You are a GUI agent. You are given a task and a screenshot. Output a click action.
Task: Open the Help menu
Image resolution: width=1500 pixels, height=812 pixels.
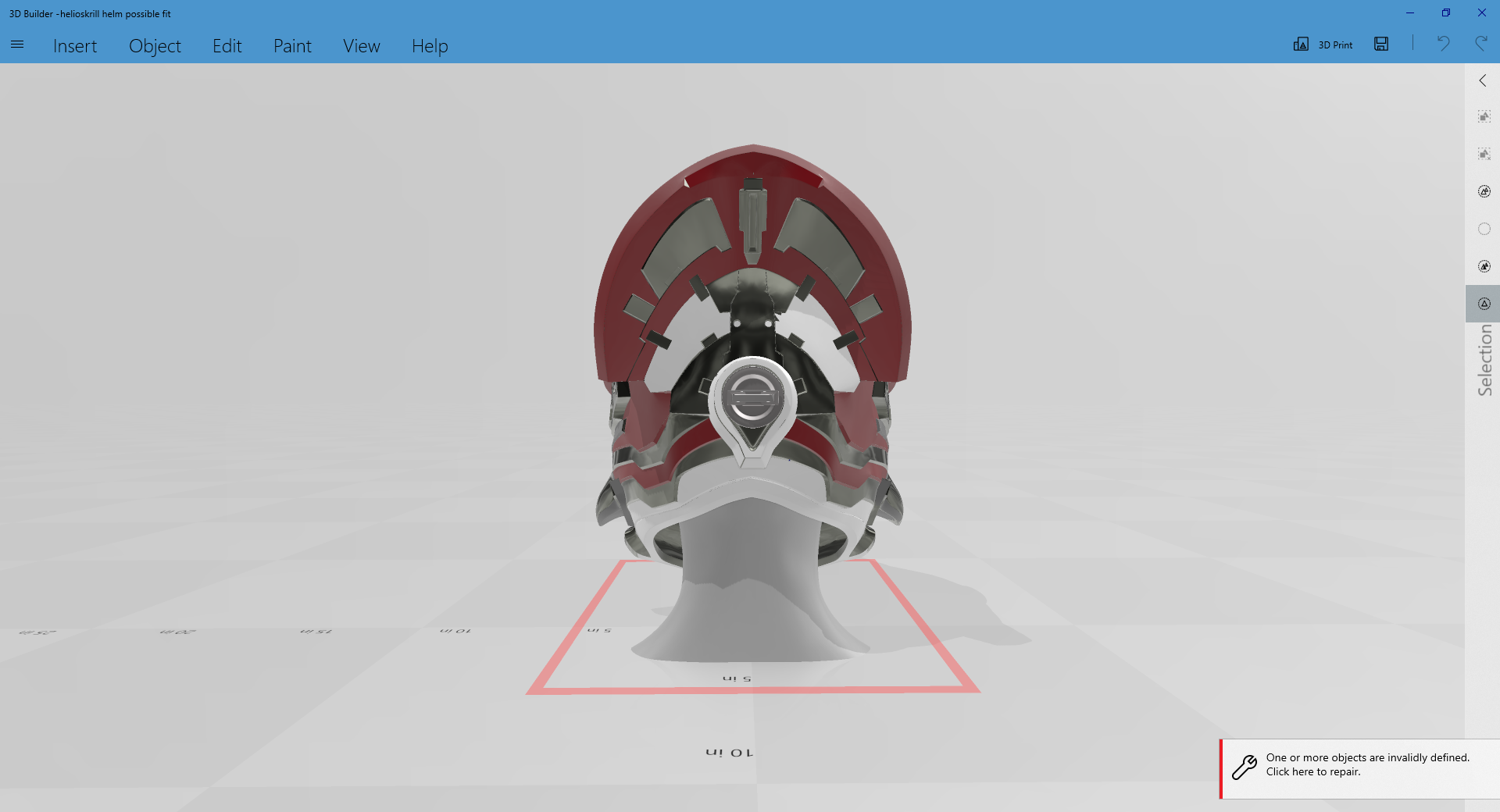(430, 46)
